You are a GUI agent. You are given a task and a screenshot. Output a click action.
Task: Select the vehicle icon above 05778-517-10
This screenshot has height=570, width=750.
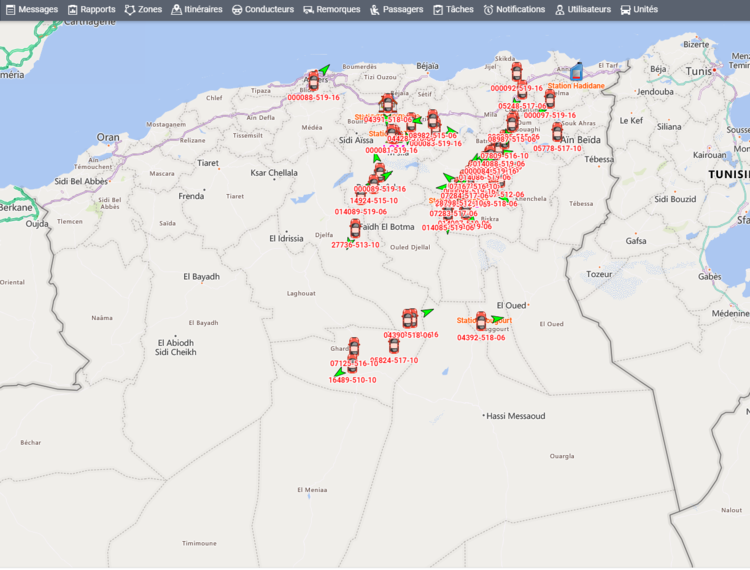coord(557,132)
